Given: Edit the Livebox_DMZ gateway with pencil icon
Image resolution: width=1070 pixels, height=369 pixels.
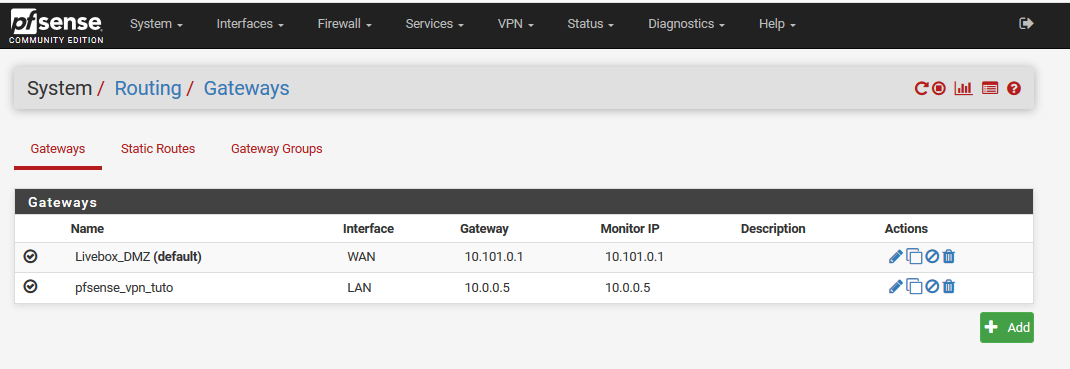Looking at the screenshot, I should coord(895,257).
